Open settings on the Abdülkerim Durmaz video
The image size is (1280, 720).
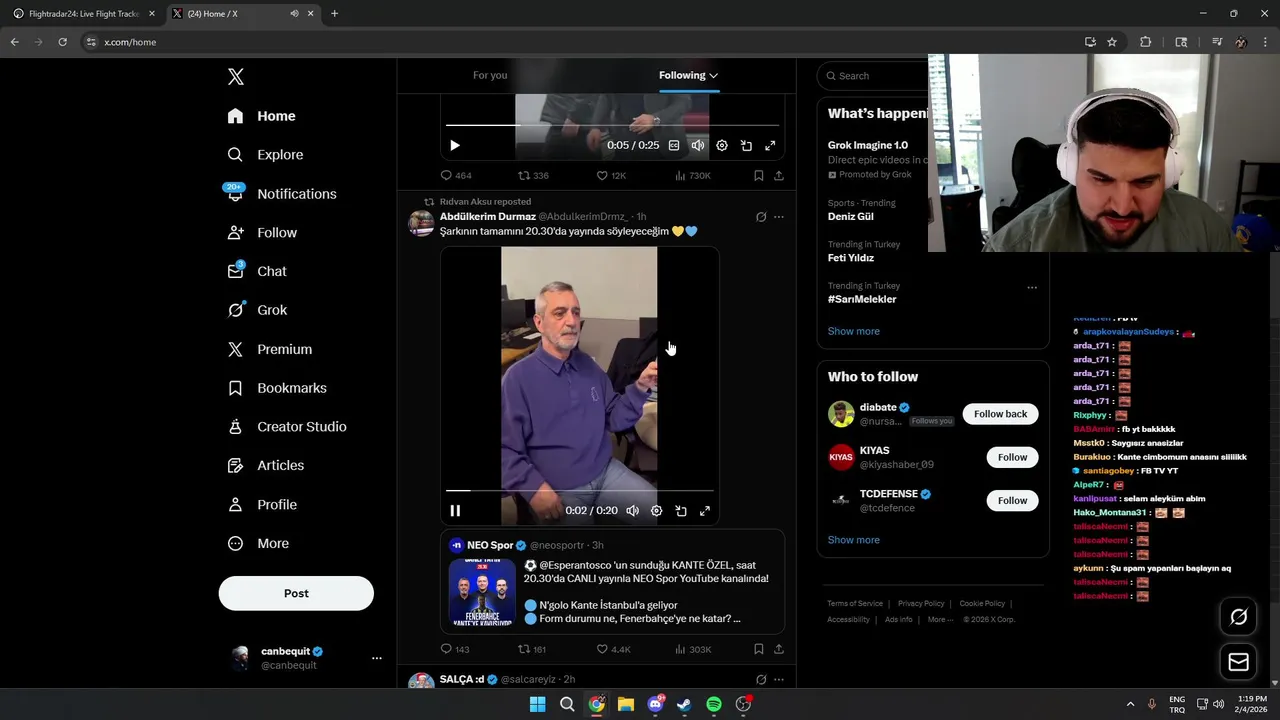(657, 511)
